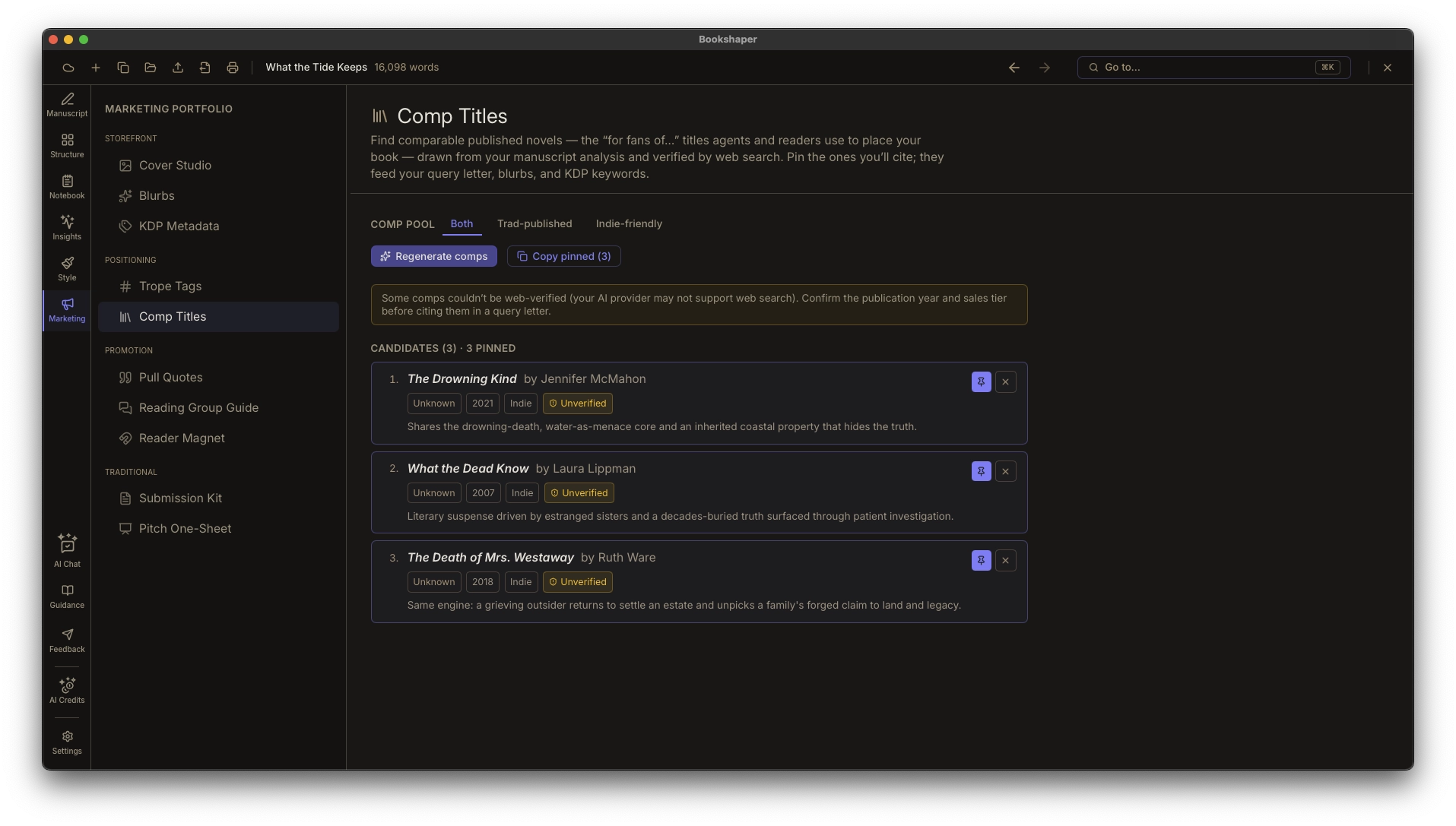
Task: Click the title What the Dead Know
Action: tap(468, 469)
